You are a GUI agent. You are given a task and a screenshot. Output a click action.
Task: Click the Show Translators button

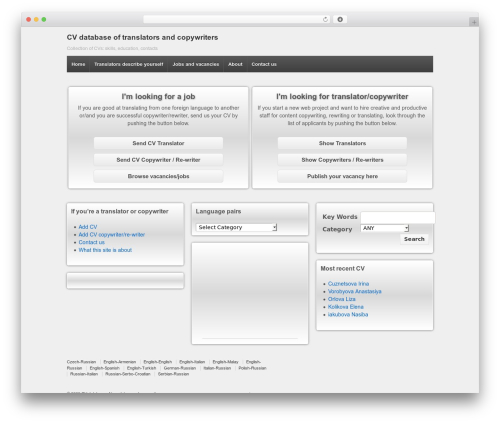click(342, 143)
